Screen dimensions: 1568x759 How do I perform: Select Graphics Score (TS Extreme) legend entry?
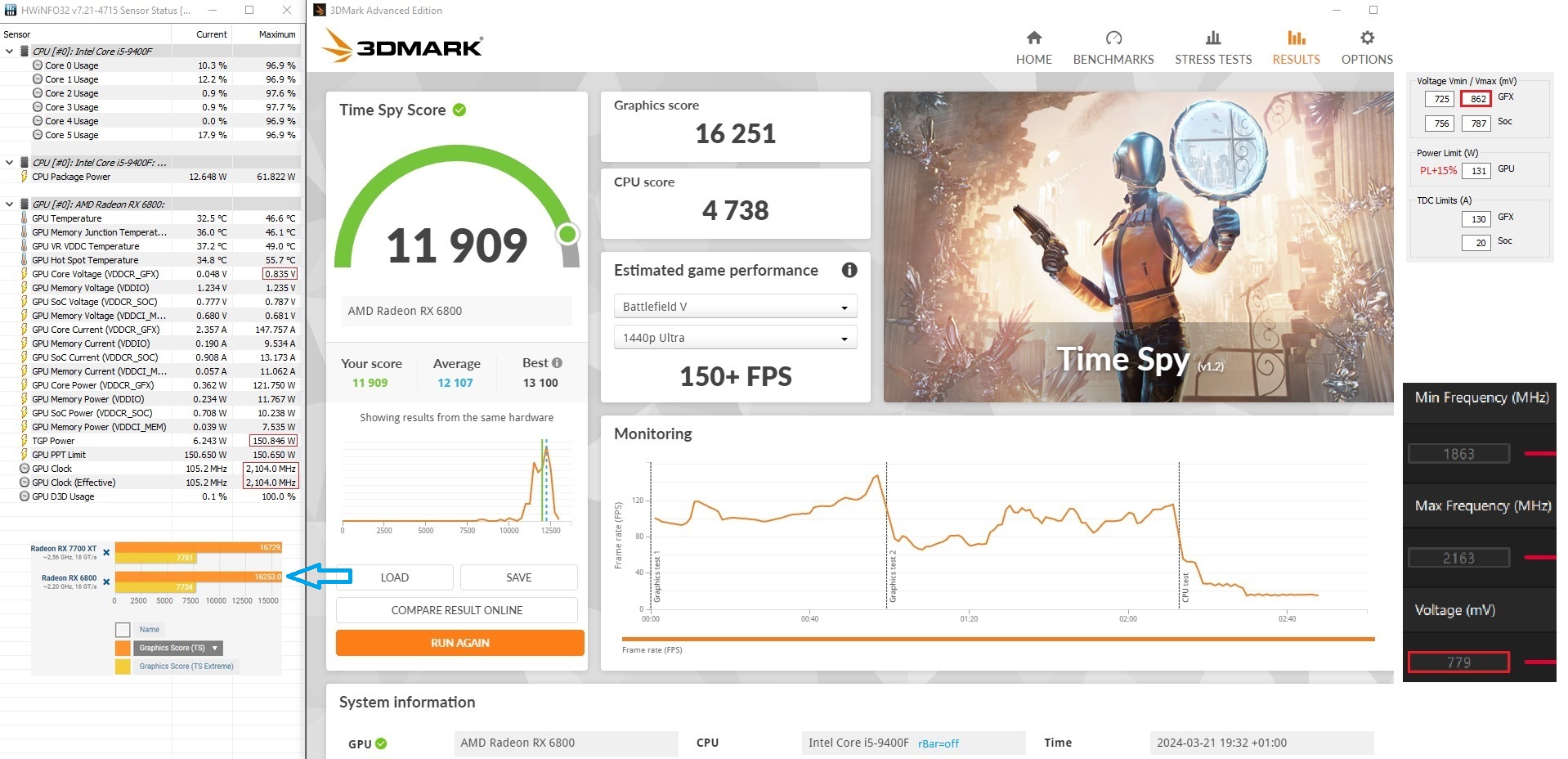pos(186,667)
